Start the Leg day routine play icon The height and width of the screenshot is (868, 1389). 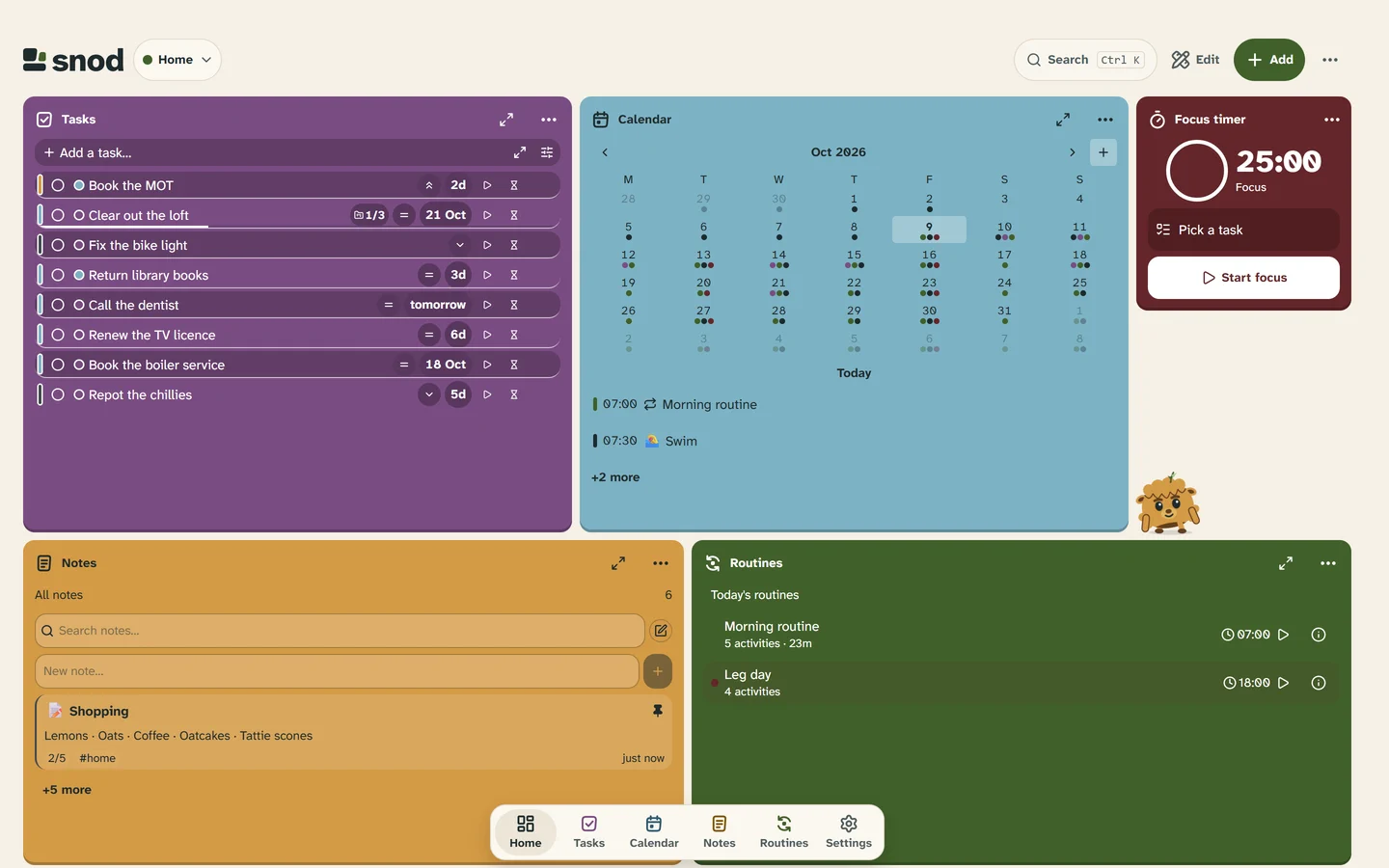1284,683
